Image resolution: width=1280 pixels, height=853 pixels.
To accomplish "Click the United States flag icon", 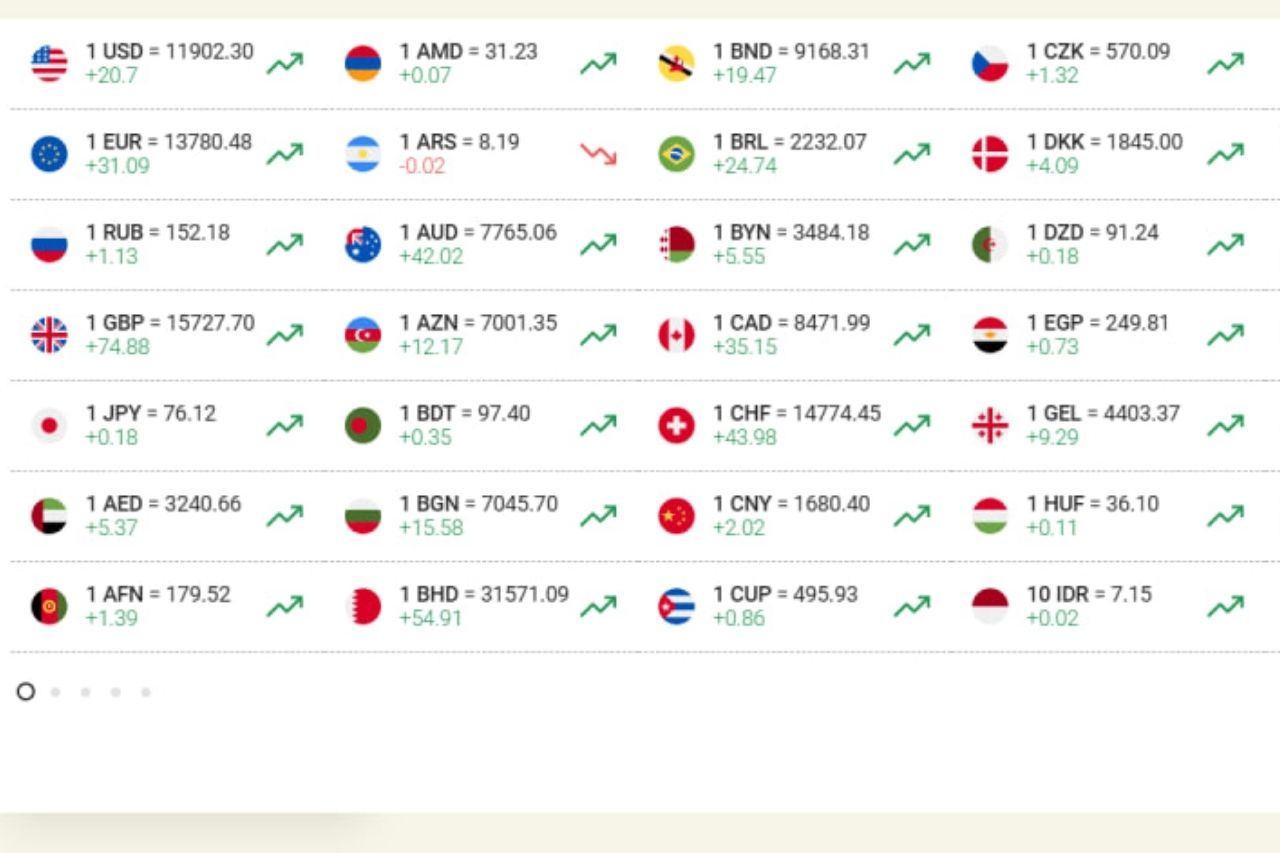I will (x=49, y=64).
